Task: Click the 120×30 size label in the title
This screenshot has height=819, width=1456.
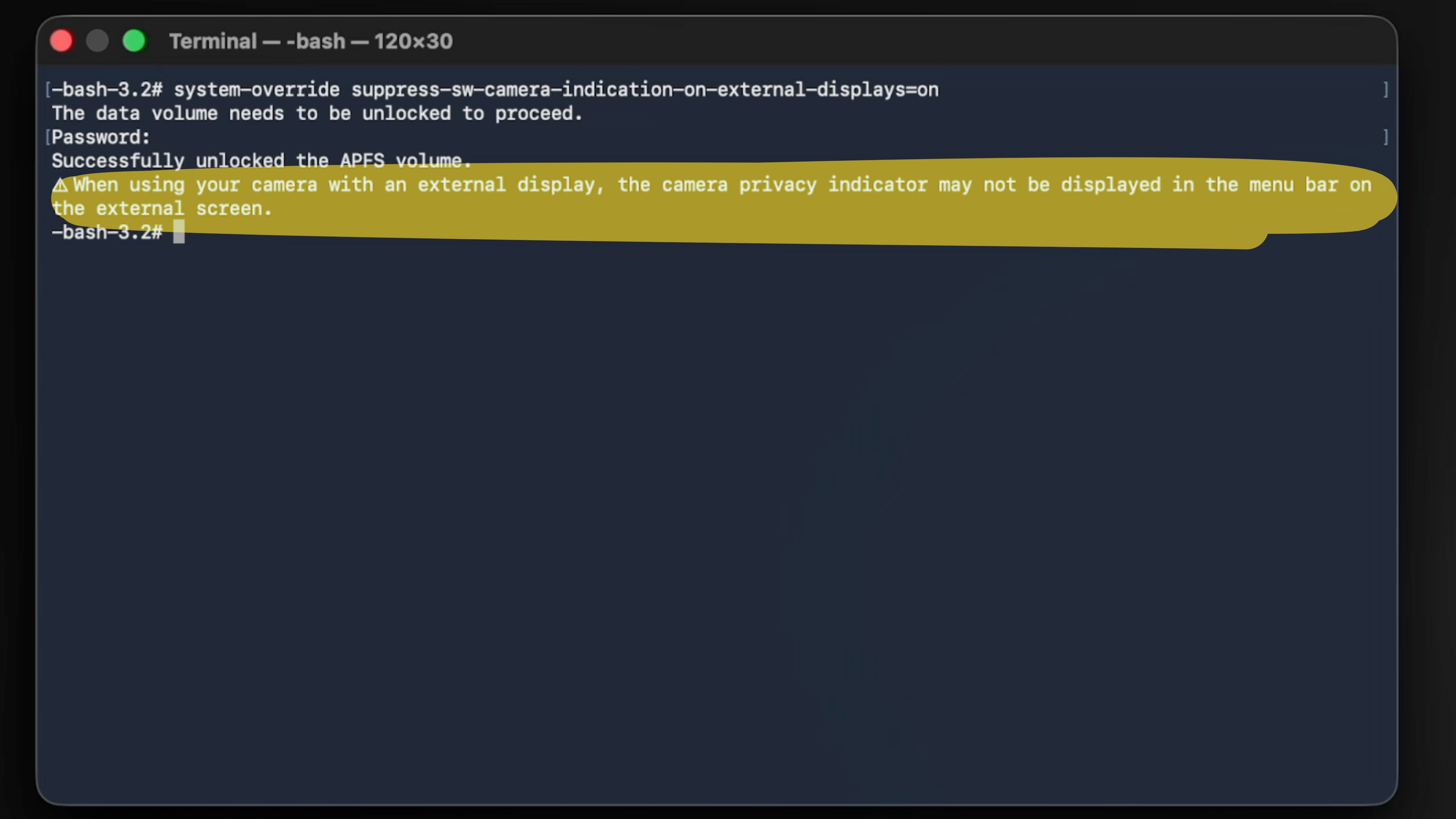Action: [x=413, y=41]
